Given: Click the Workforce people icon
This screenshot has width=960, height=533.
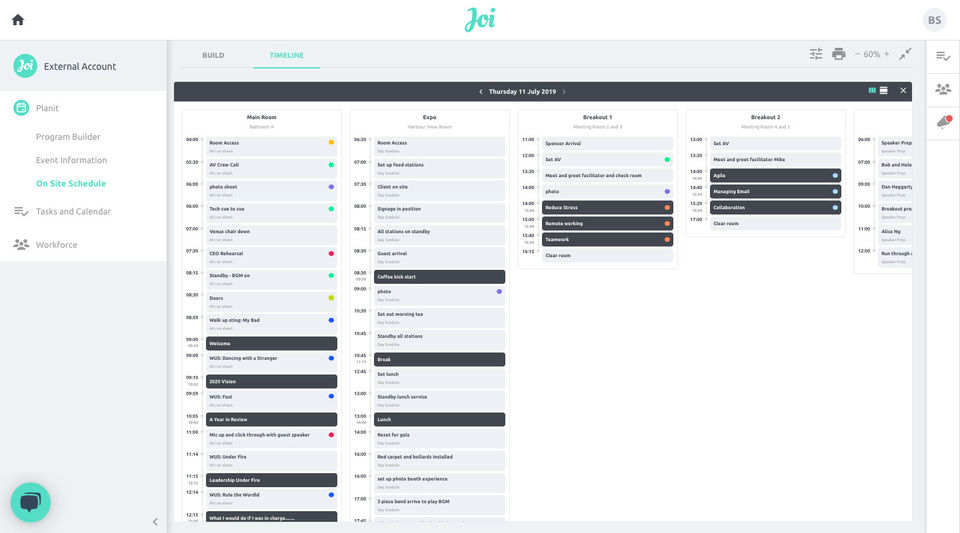Looking at the screenshot, I should pyautogui.click(x=21, y=244).
